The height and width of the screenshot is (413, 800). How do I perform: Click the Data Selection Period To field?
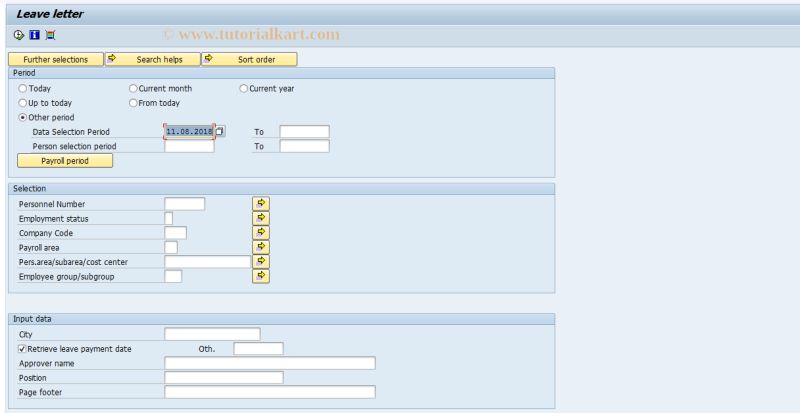click(x=305, y=132)
